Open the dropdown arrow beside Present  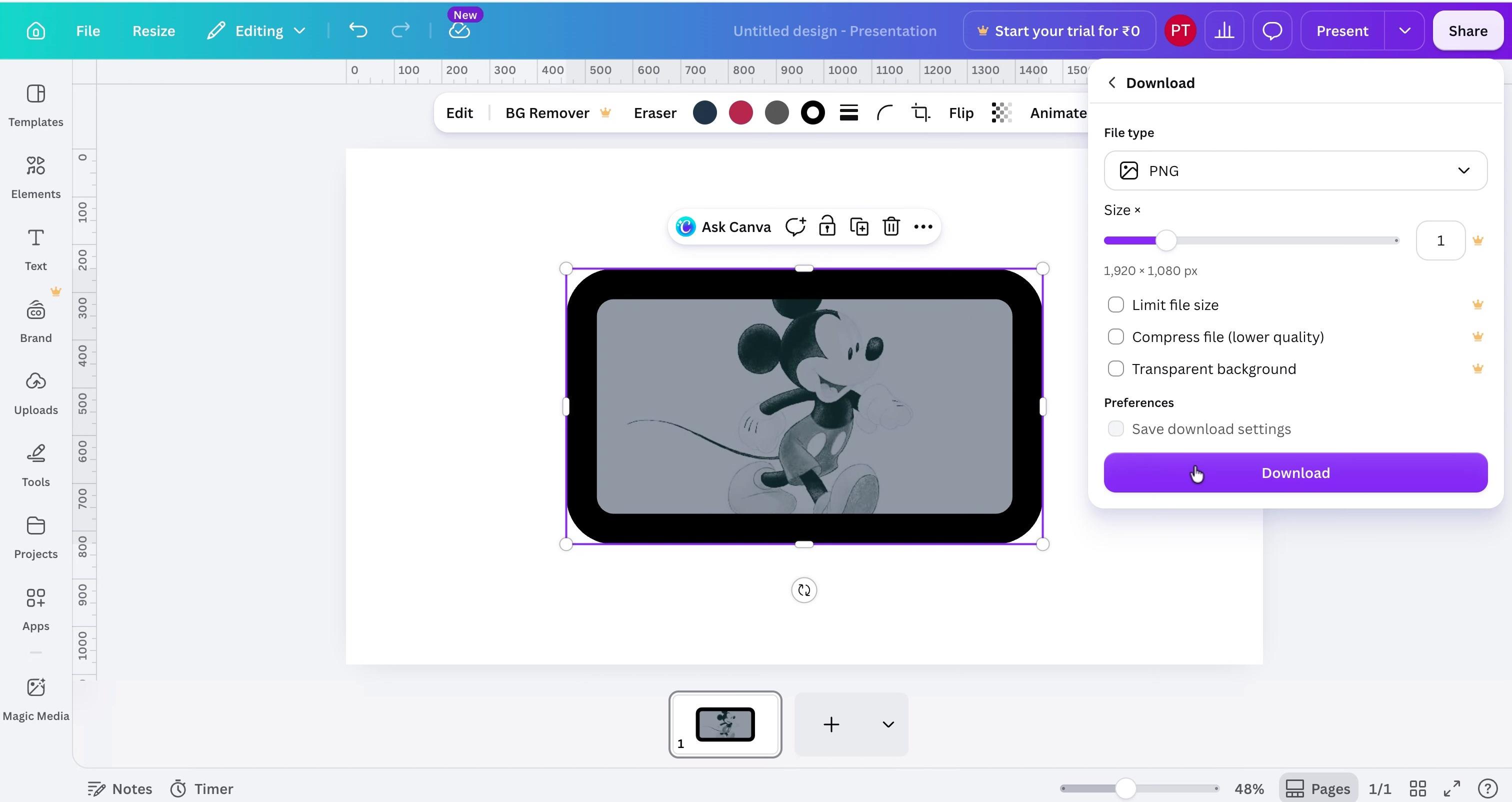1404,30
